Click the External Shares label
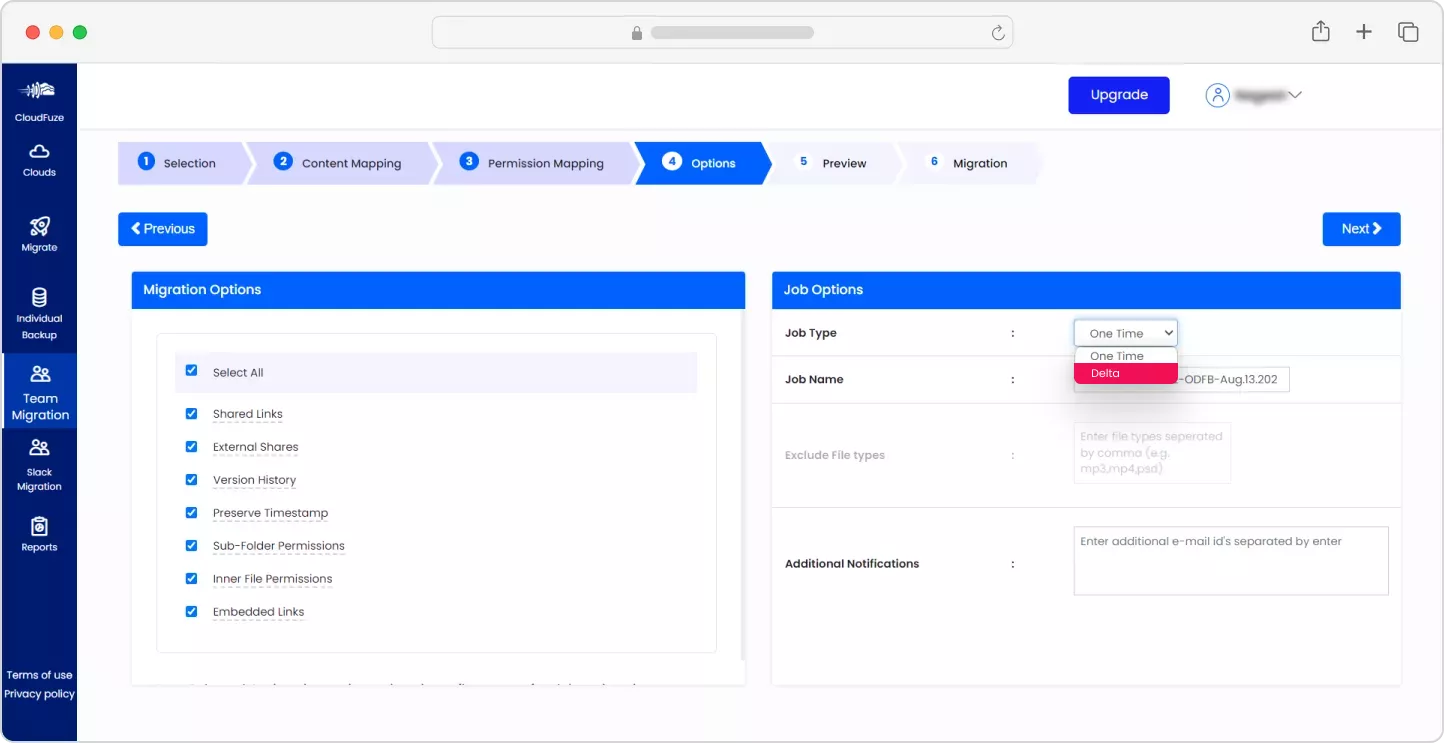The image size is (1444, 743). [255, 447]
